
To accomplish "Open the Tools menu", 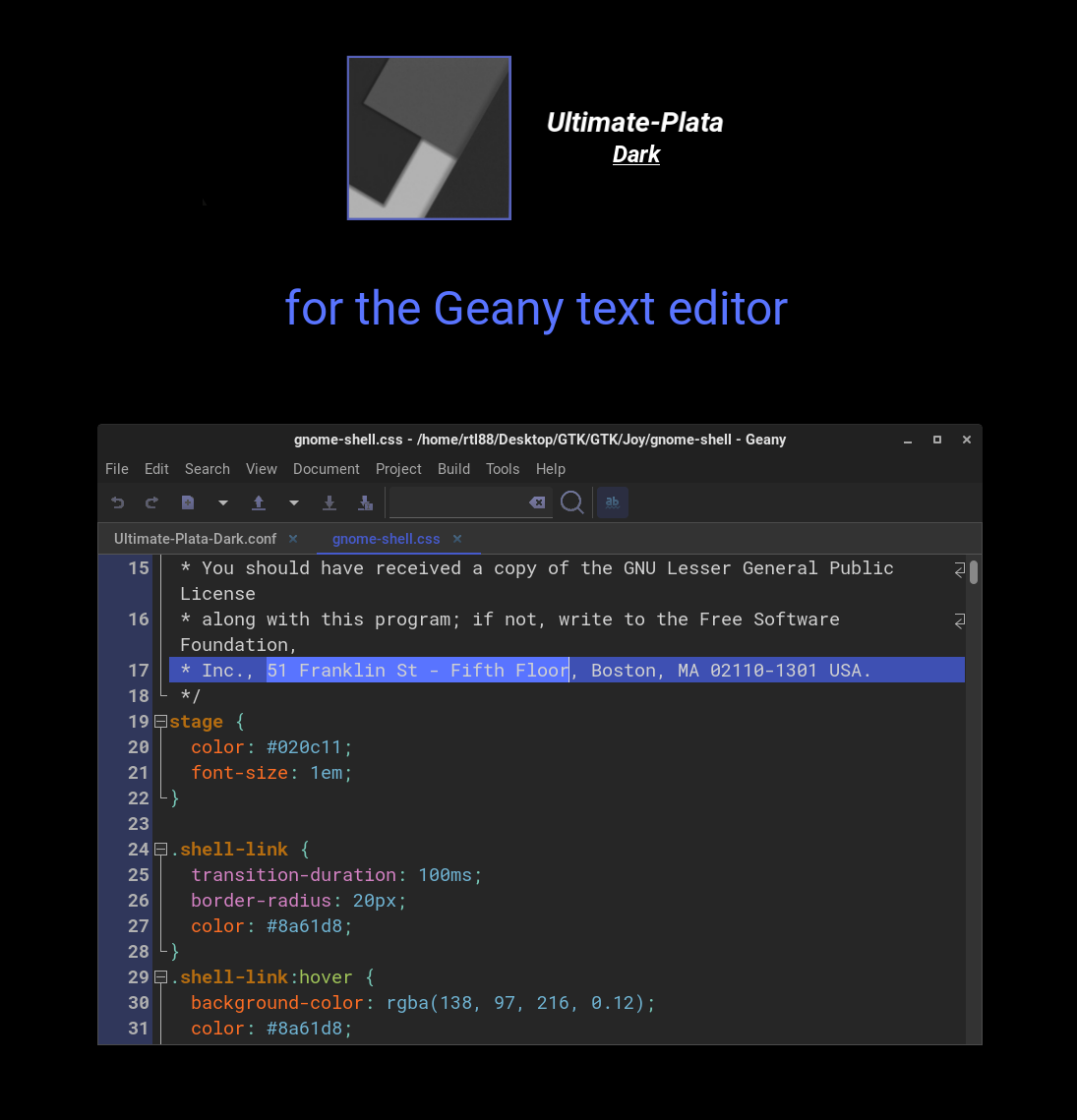I will (503, 469).
